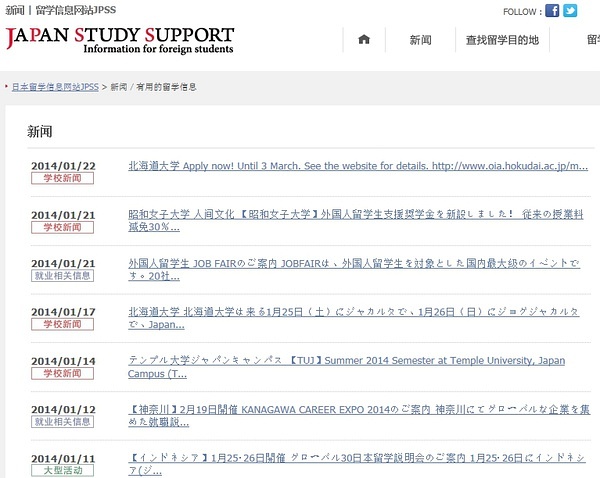
Task: Open the Twitter follow icon
Action: coord(570,11)
